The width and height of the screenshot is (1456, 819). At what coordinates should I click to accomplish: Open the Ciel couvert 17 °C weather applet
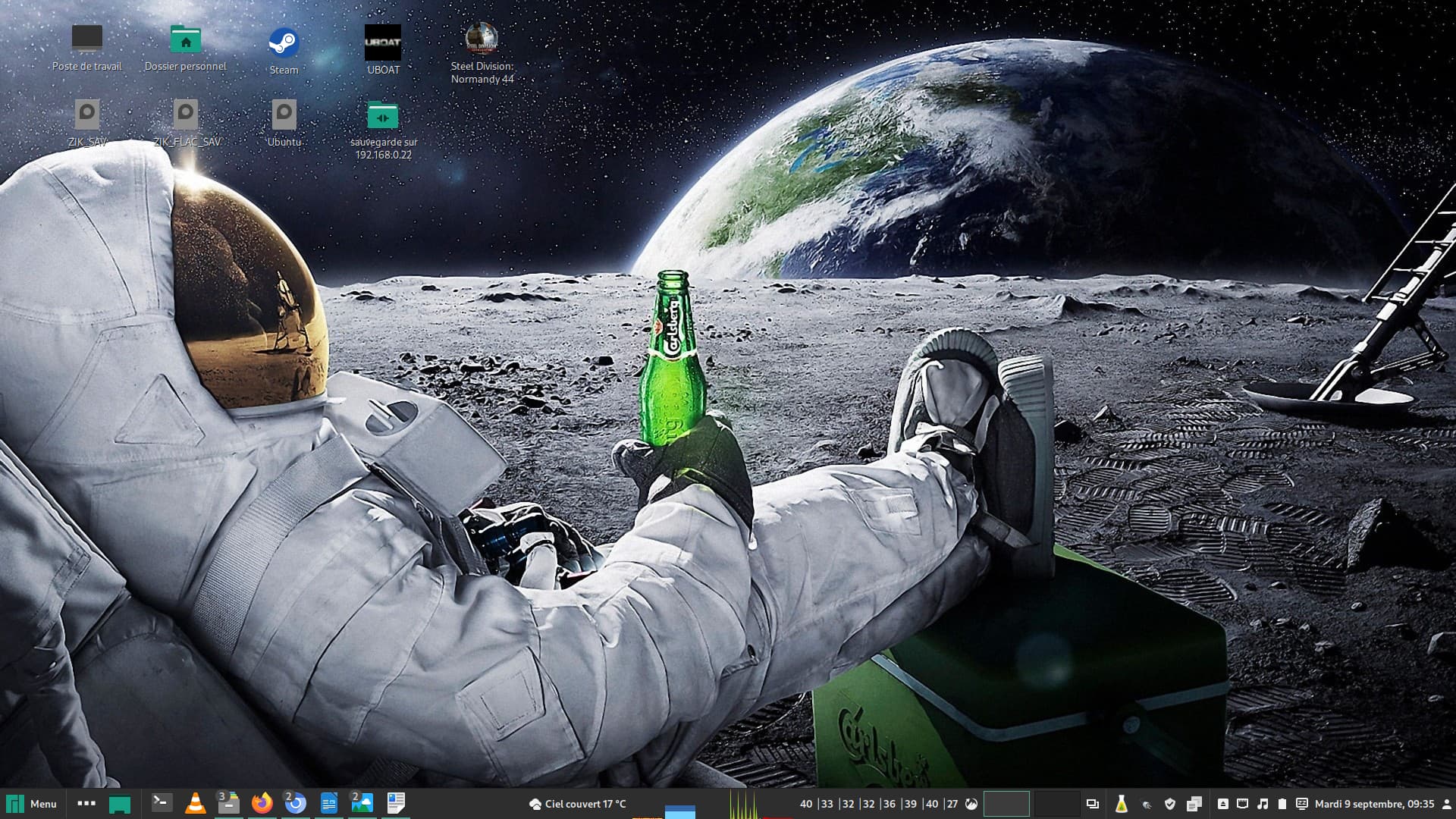point(578,804)
